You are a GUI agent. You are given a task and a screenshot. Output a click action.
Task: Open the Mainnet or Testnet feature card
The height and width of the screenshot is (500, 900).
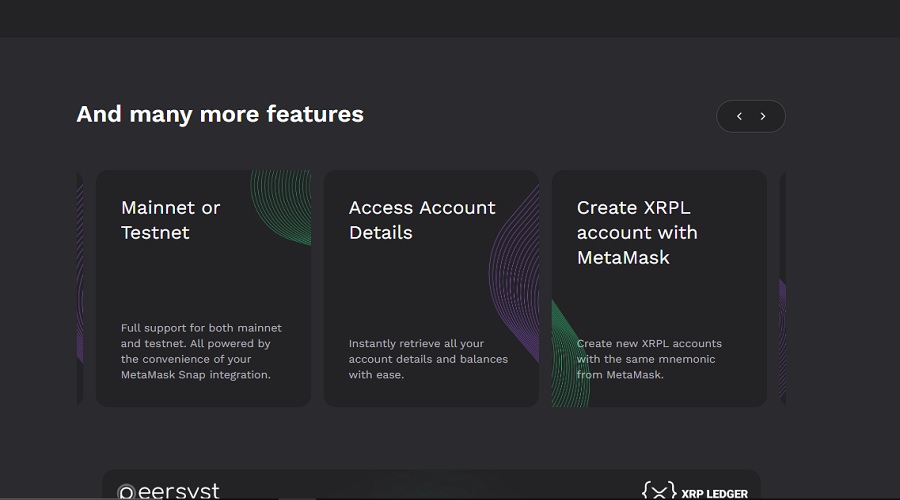[203, 288]
